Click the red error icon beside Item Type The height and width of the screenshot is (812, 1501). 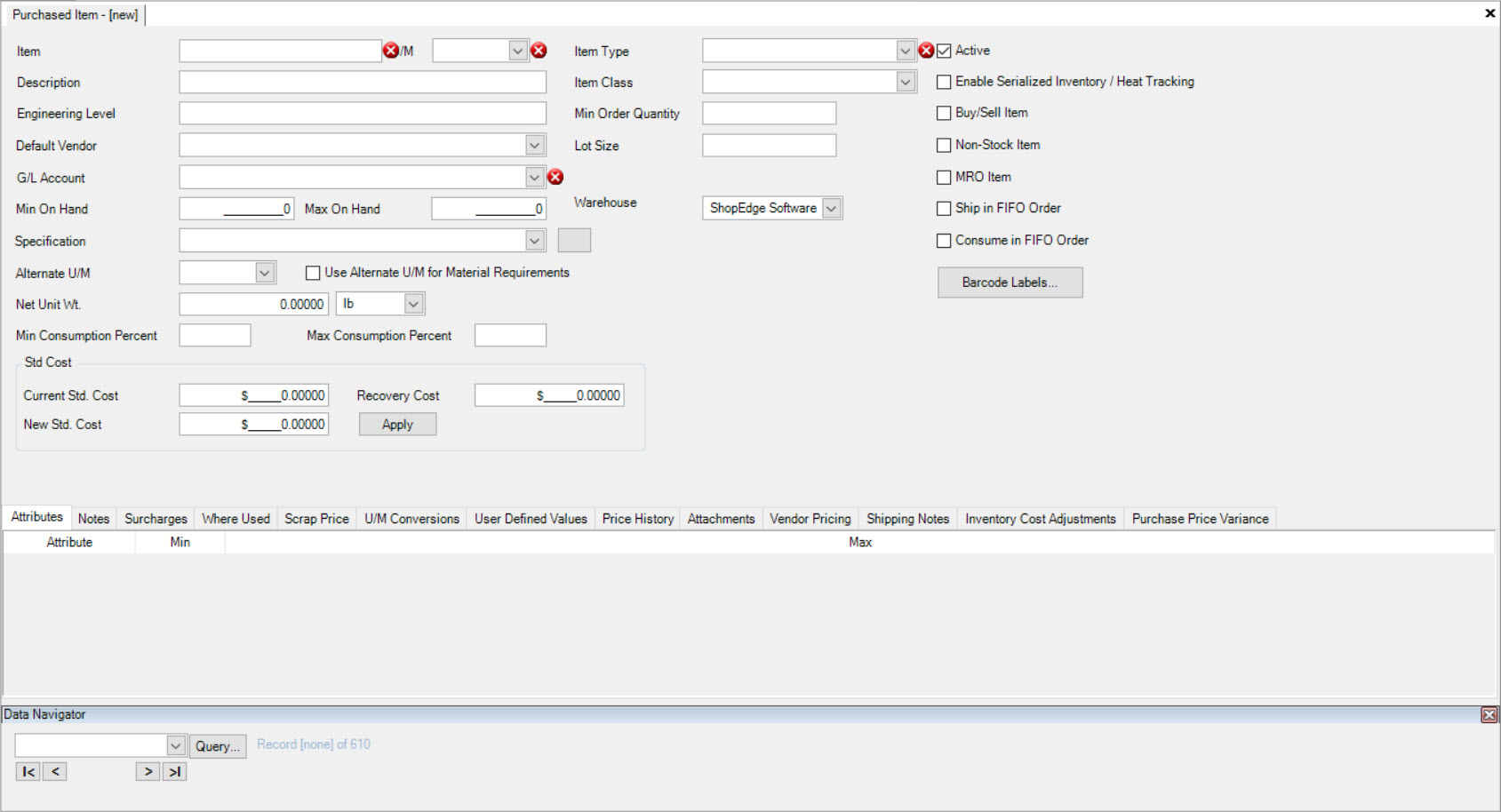point(926,51)
